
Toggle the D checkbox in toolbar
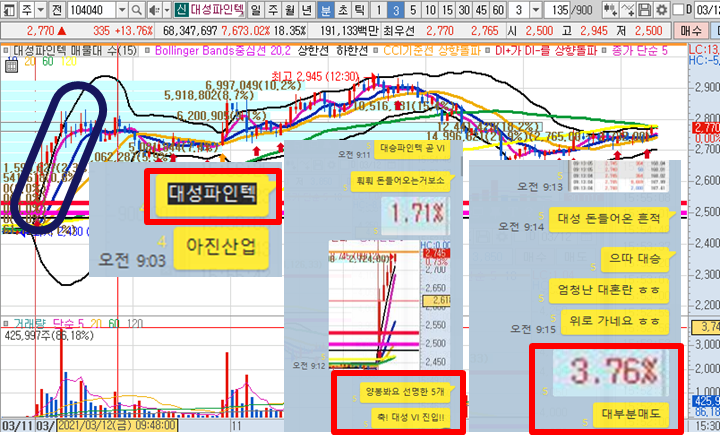coord(679,10)
